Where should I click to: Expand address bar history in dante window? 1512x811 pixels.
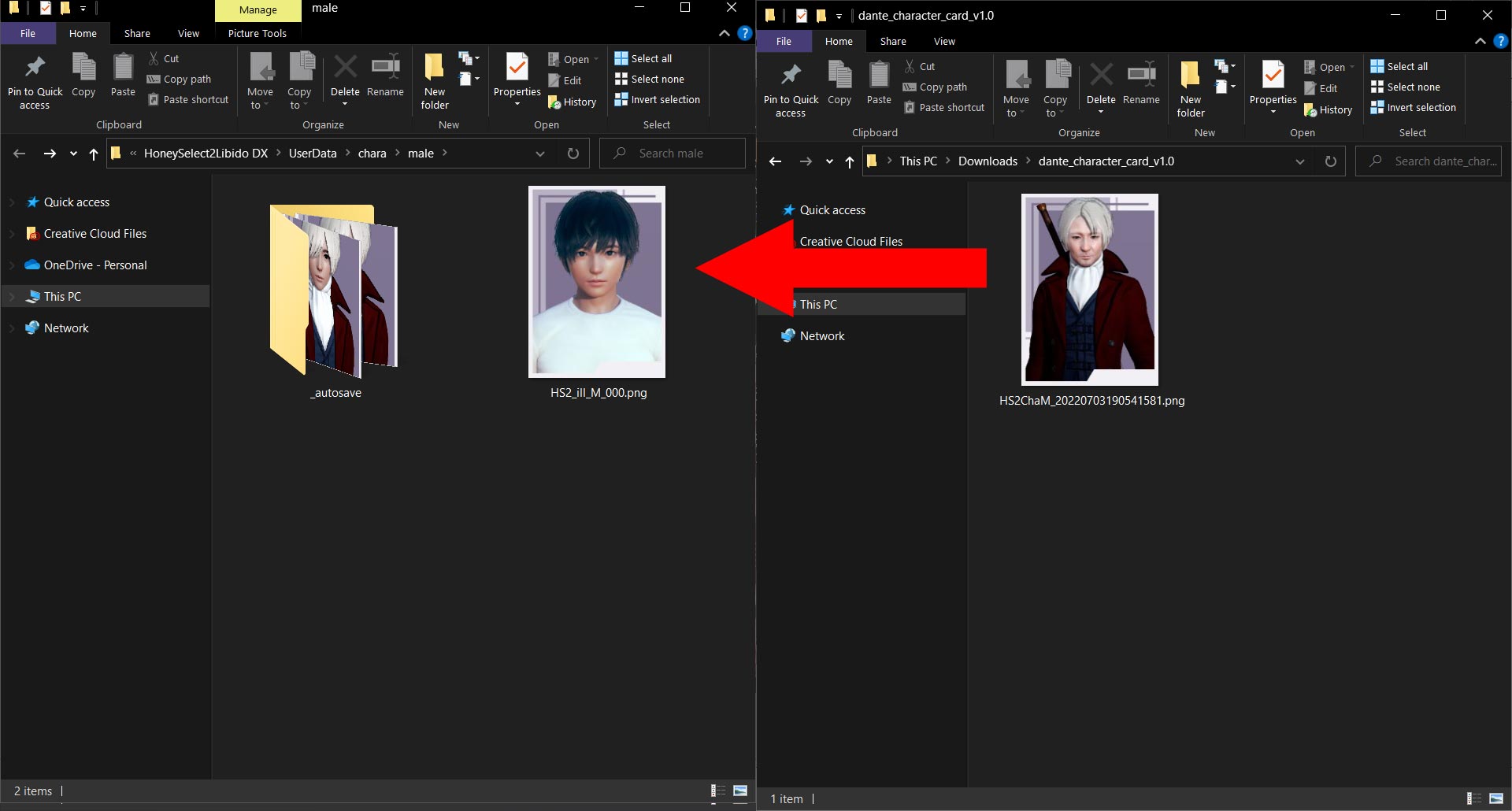pyautogui.click(x=1300, y=161)
